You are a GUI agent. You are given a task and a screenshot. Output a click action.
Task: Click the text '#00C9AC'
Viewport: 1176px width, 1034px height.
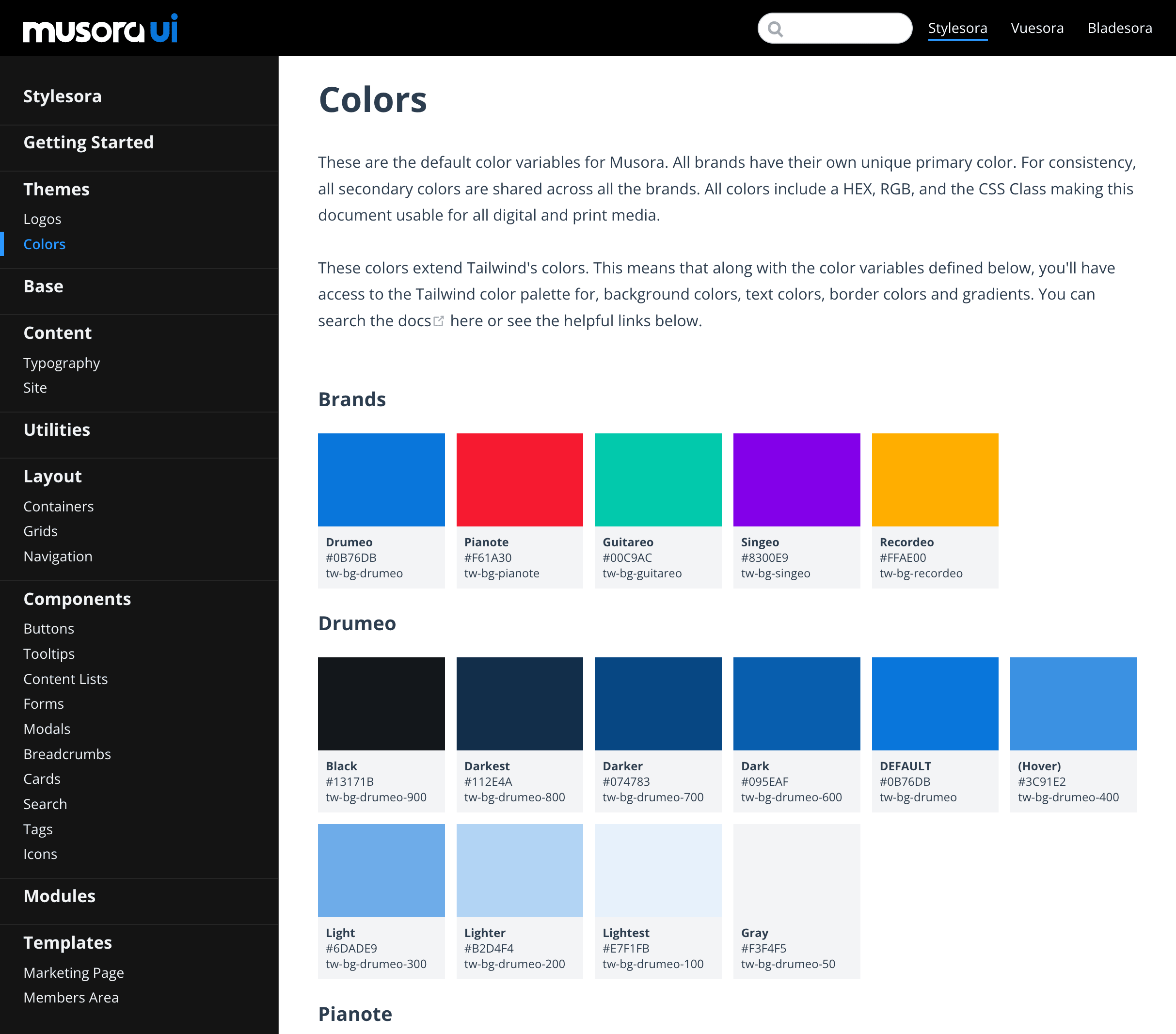click(x=627, y=557)
